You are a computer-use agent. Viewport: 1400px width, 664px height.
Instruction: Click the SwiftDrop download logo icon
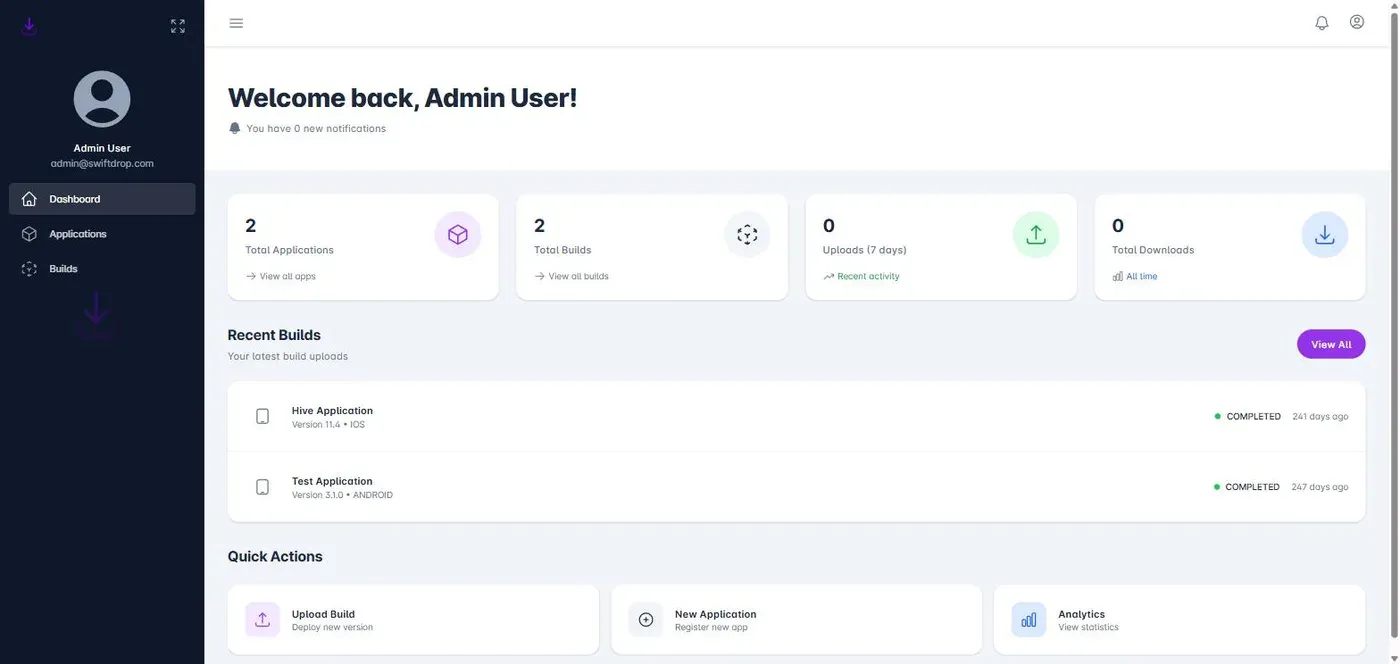[x=29, y=25]
